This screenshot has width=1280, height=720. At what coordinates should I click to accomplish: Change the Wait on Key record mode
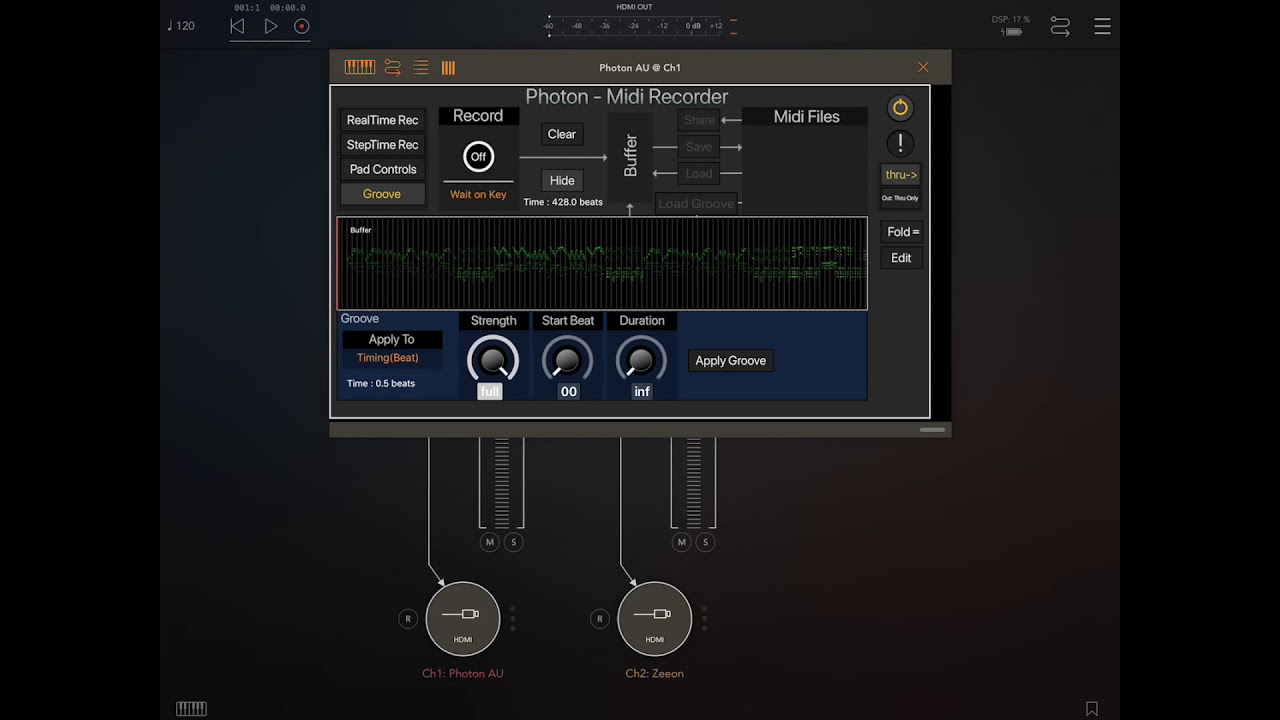[x=478, y=195]
